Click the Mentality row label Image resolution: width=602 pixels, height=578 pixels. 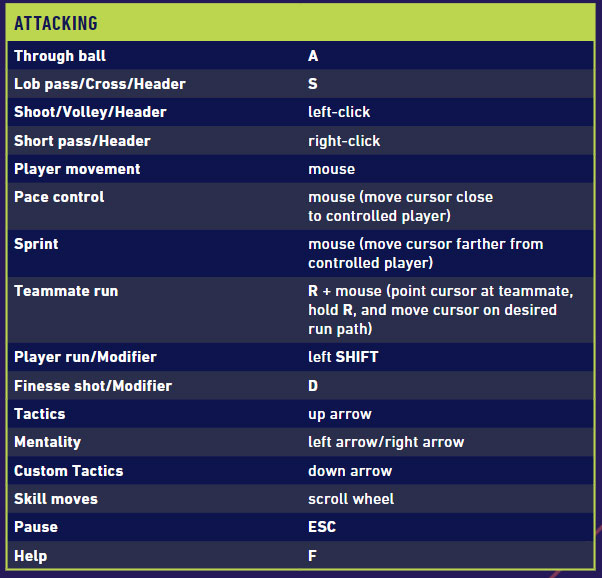(48, 442)
